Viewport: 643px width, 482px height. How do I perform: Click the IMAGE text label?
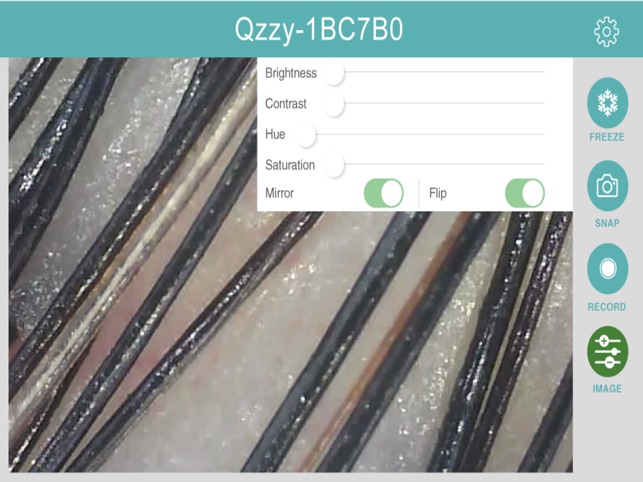pyautogui.click(x=607, y=388)
